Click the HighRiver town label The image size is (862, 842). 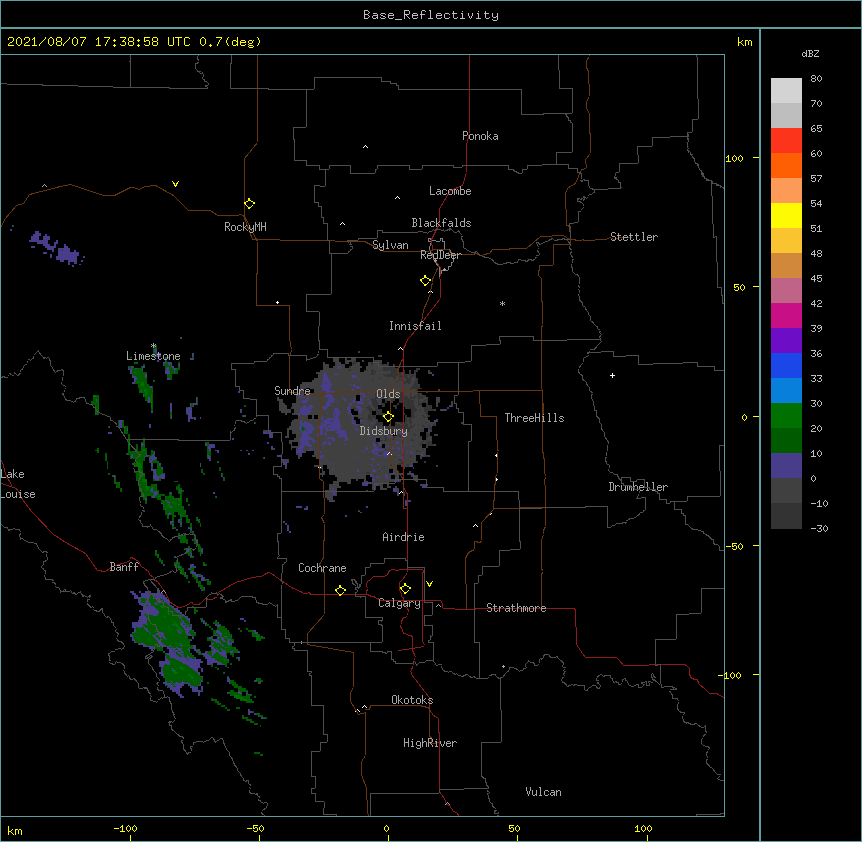pyautogui.click(x=430, y=743)
